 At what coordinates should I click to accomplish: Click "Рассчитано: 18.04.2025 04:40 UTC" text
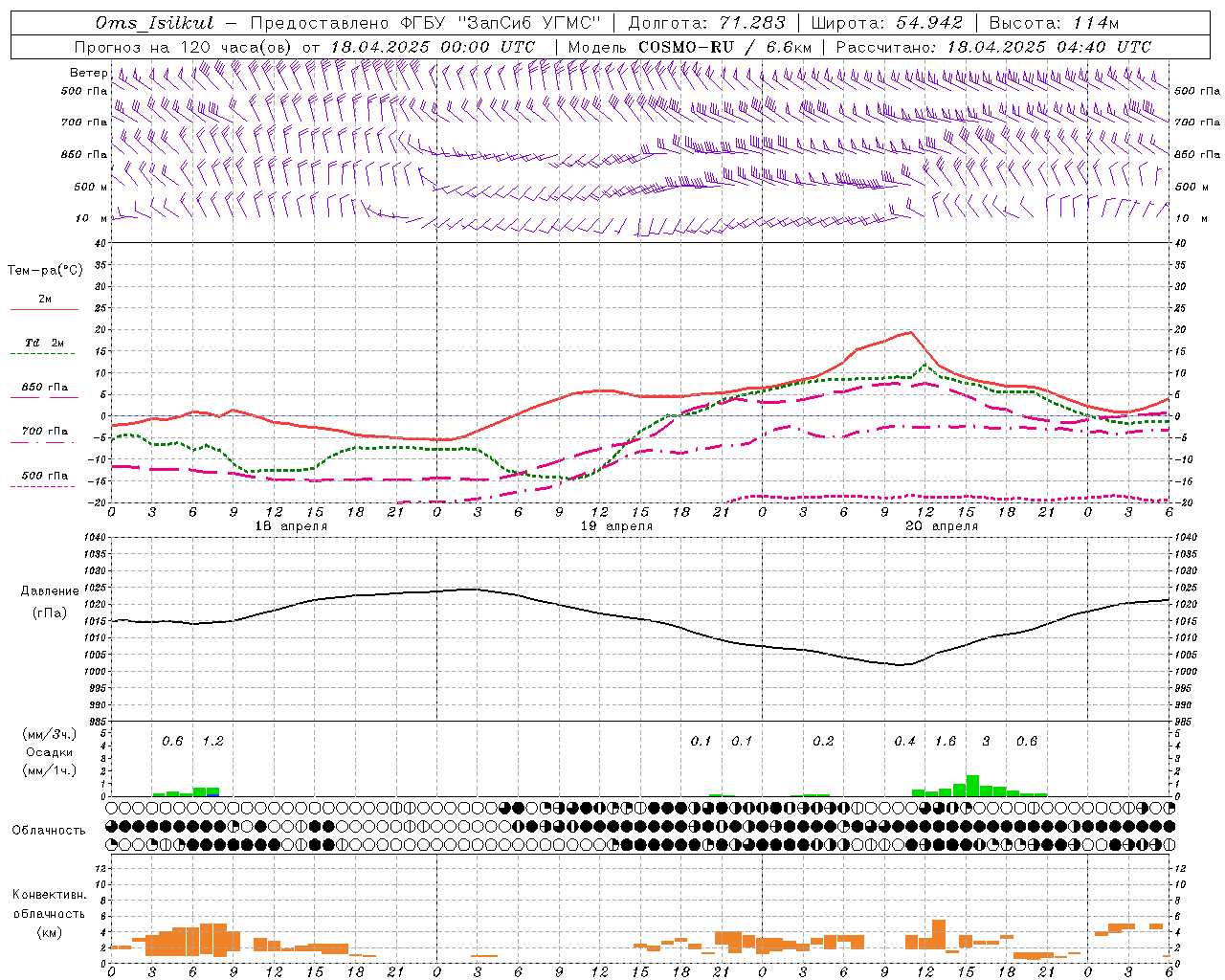point(993,47)
